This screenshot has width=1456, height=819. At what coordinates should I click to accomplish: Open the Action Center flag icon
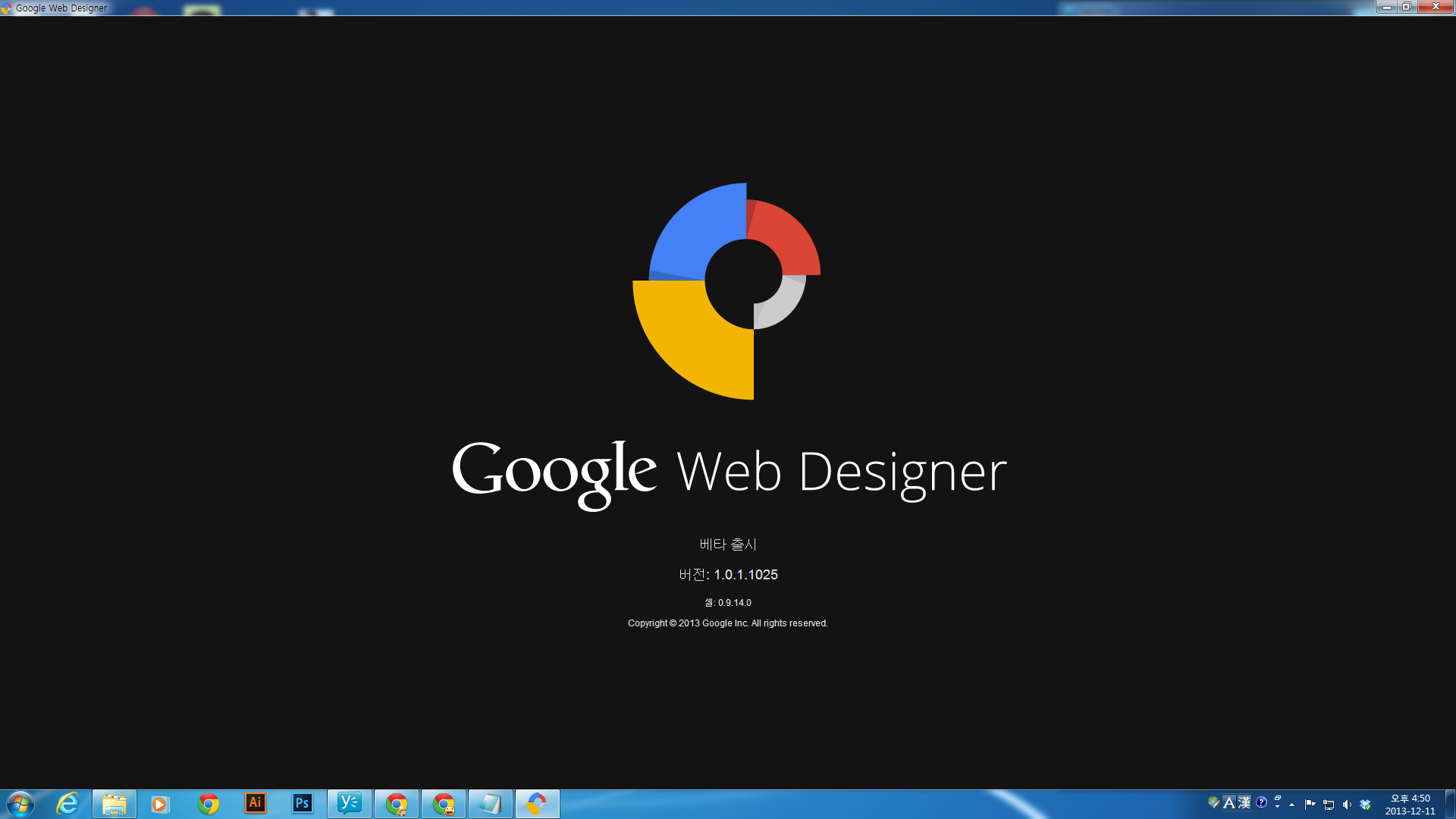1310,805
